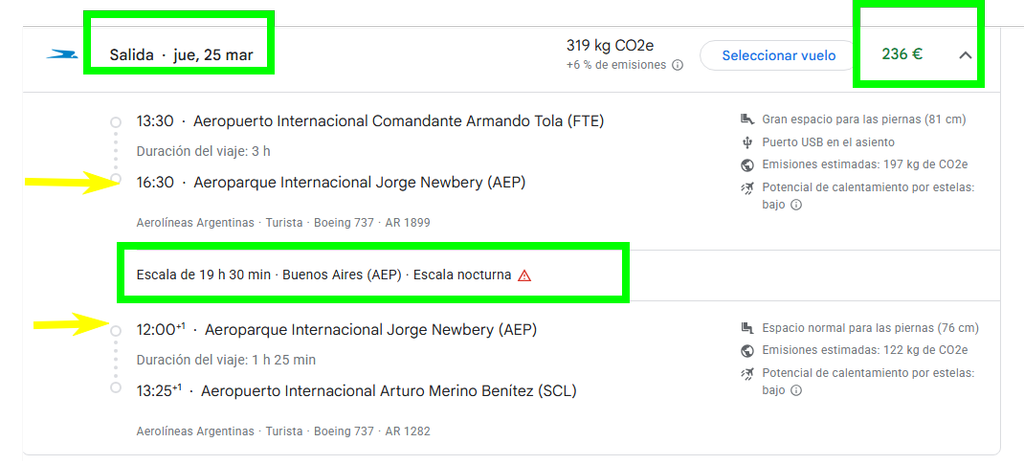The width and height of the screenshot is (1024, 461).
Task: Click the Aerolíneas Argentinas airline logo
Action: click(63, 55)
